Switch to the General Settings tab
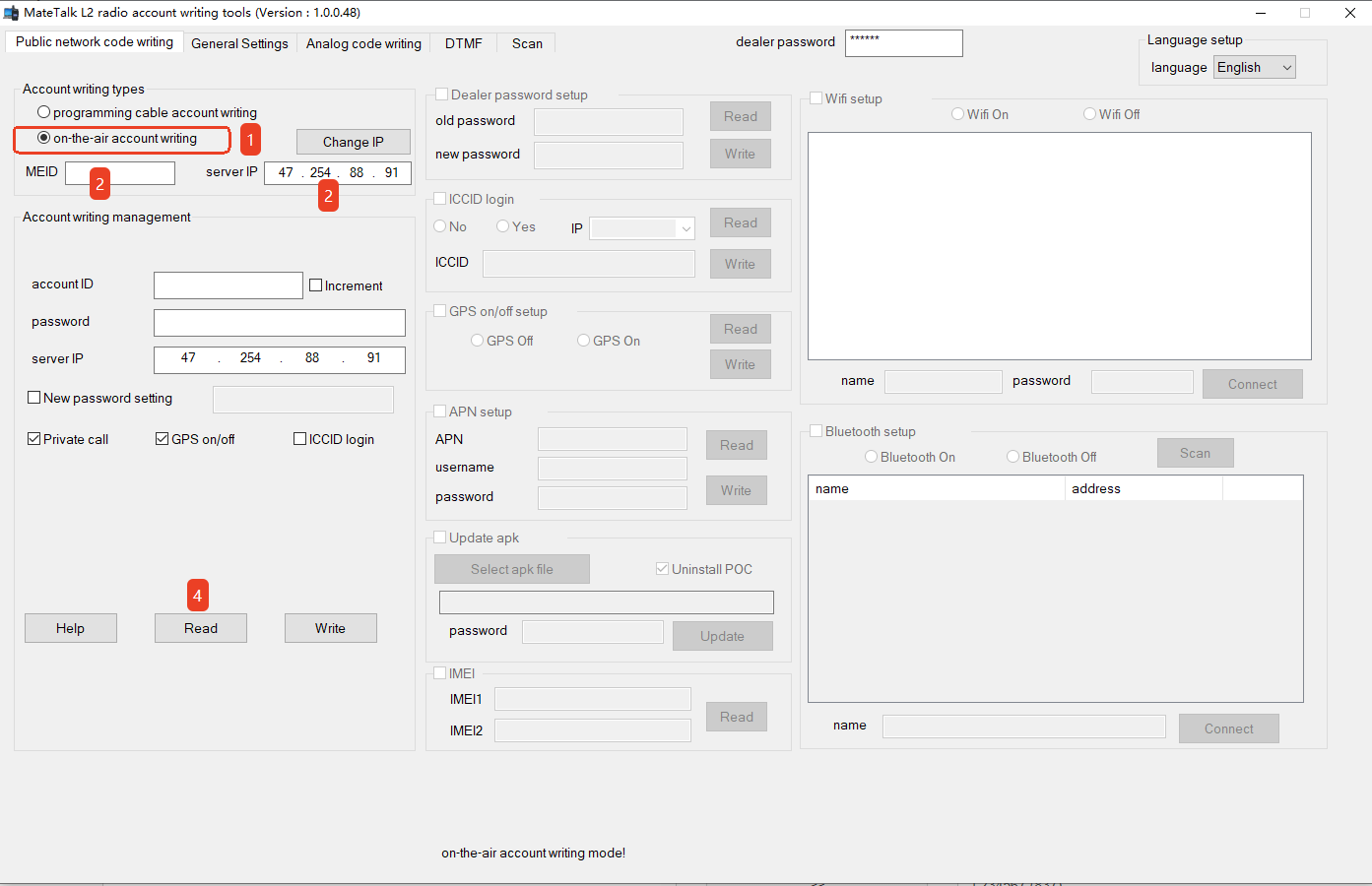1372x886 pixels. click(239, 43)
